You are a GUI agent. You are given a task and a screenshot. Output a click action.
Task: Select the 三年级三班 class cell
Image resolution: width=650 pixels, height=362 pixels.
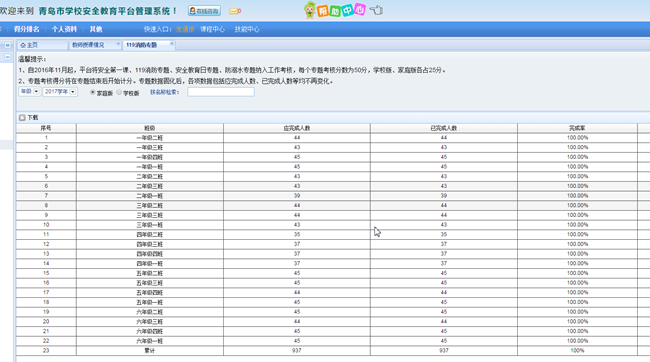point(150,215)
